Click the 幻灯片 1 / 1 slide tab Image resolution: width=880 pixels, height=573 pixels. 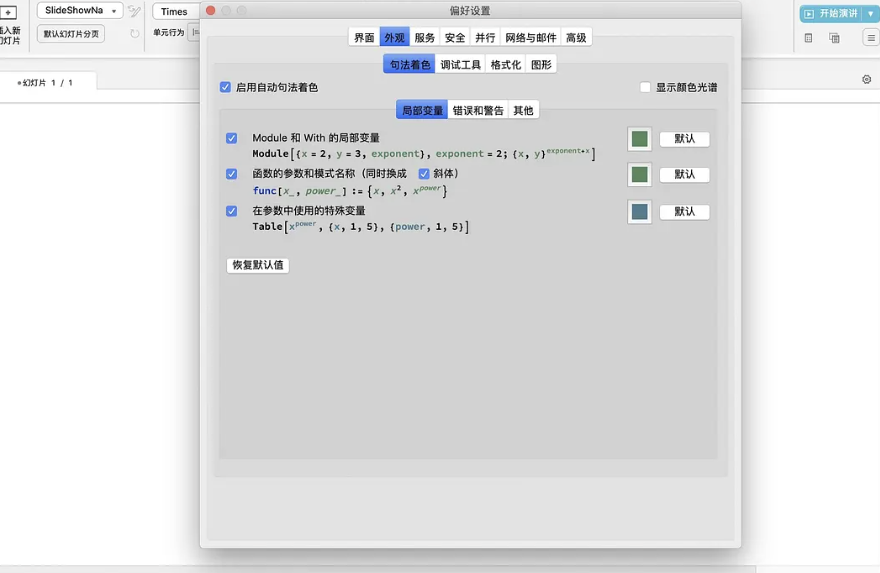pos(48,82)
